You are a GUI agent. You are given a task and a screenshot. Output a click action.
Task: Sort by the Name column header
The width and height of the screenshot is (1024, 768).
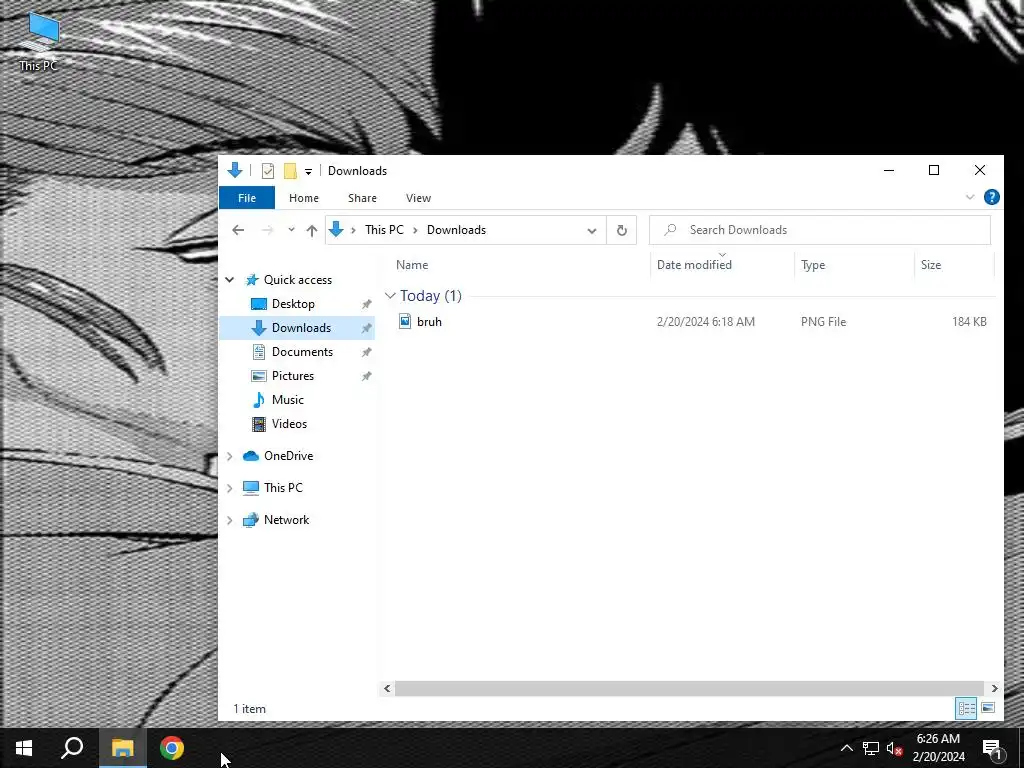(x=411, y=265)
